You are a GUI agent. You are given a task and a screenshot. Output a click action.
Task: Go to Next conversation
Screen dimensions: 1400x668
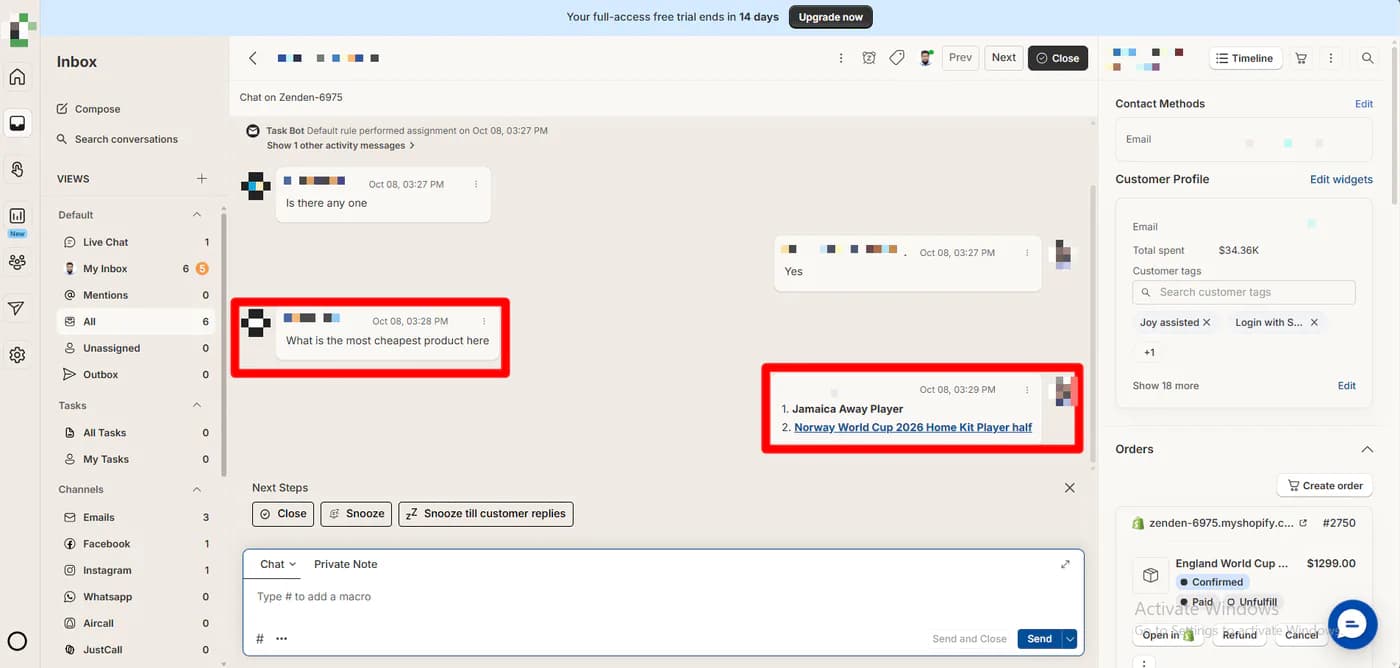[1003, 58]
